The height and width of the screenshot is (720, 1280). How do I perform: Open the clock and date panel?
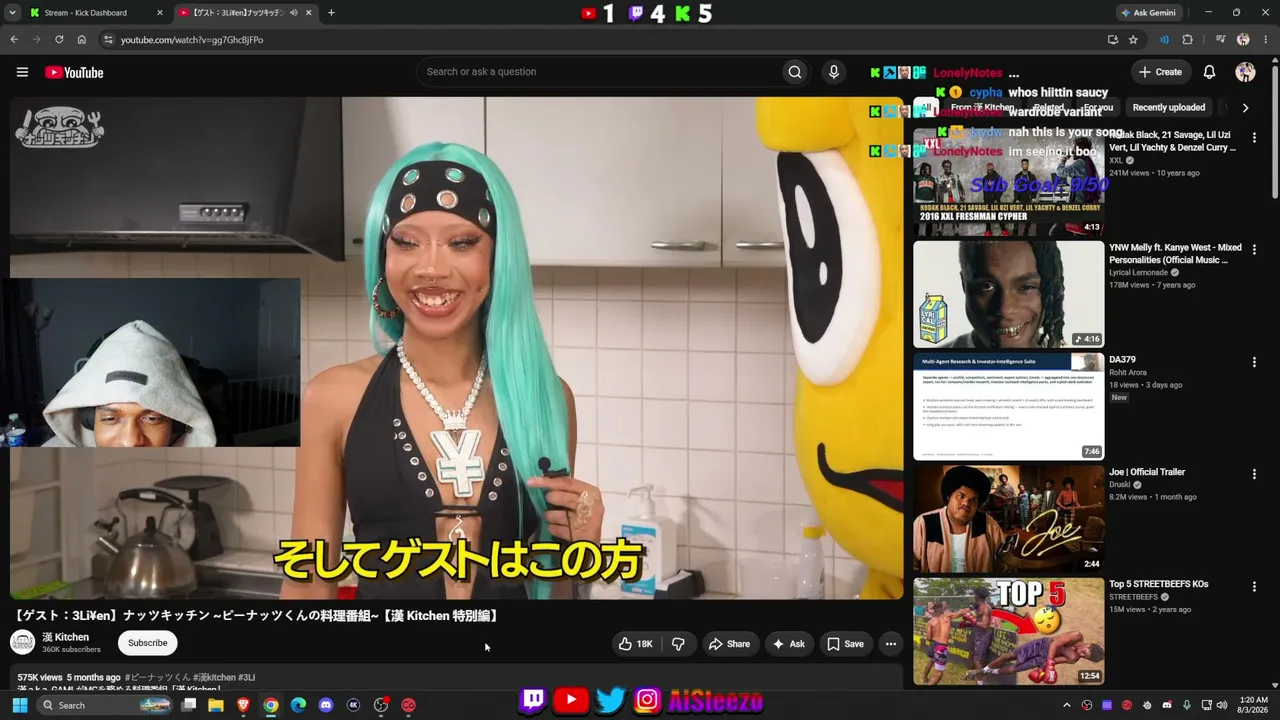pos(1253,705)
